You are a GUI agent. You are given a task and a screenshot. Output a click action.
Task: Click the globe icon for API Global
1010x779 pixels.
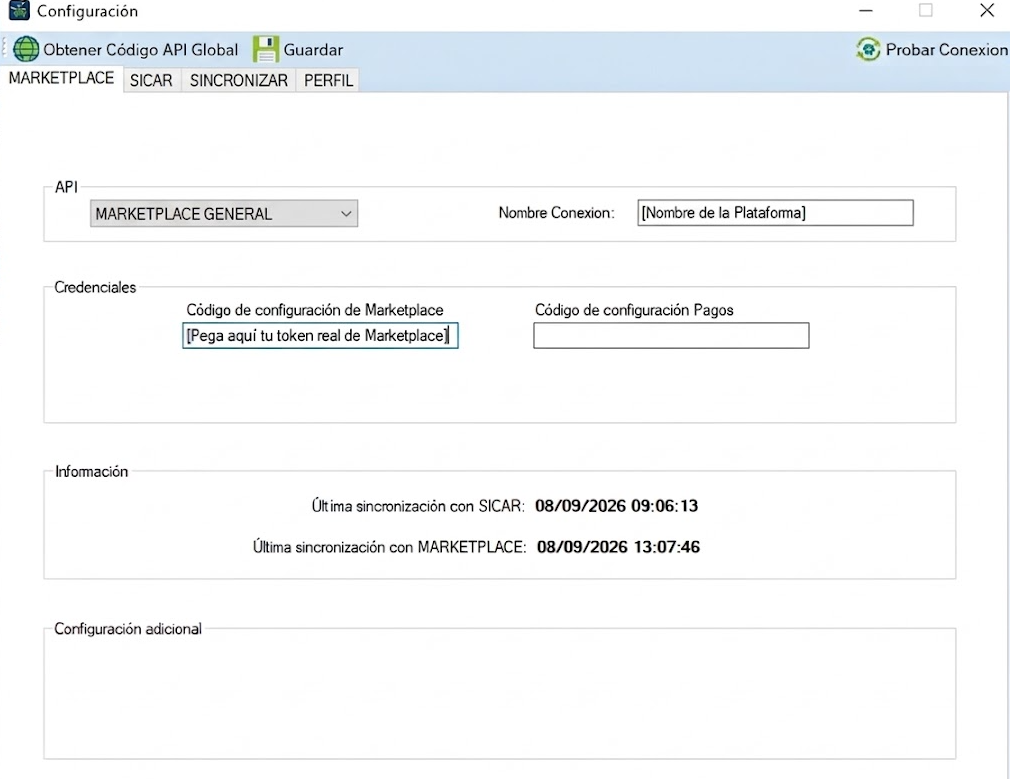point(26,50)
